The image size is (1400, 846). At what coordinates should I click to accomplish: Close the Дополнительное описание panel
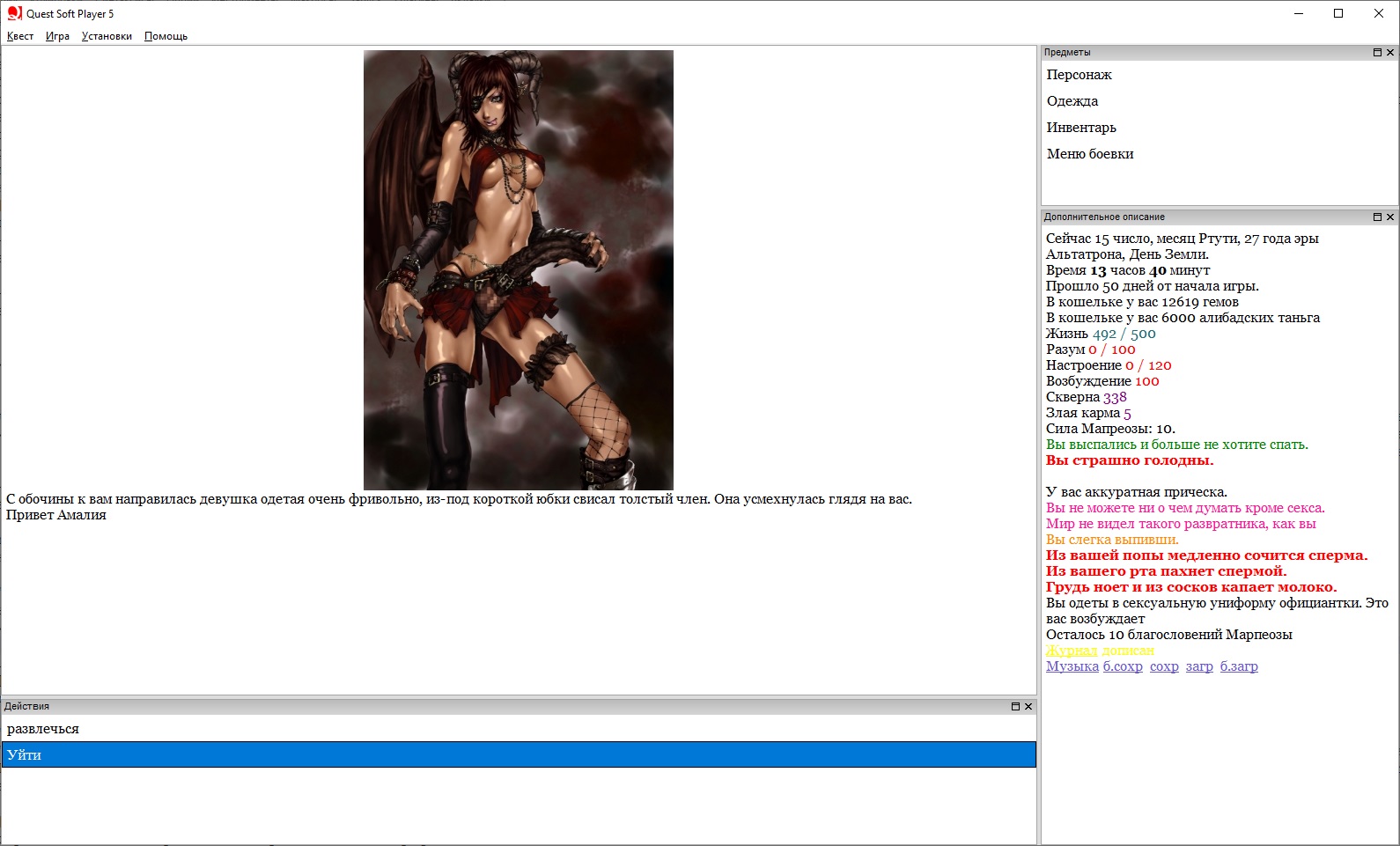[x=1390, y=217]
